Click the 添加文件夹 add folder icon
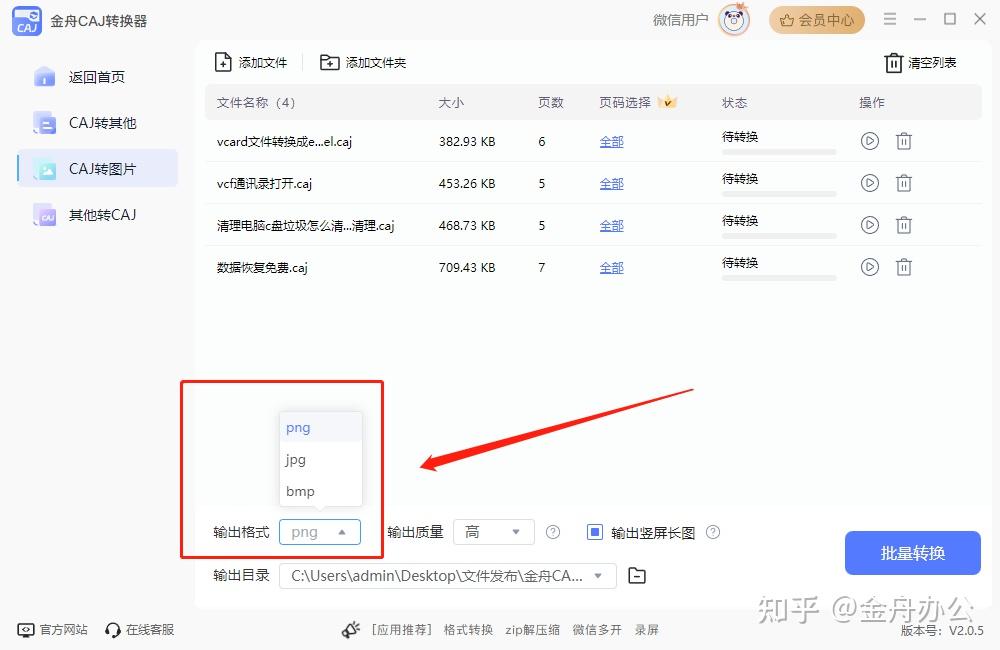Screen dimensions: 1000x650 [329, 61]
